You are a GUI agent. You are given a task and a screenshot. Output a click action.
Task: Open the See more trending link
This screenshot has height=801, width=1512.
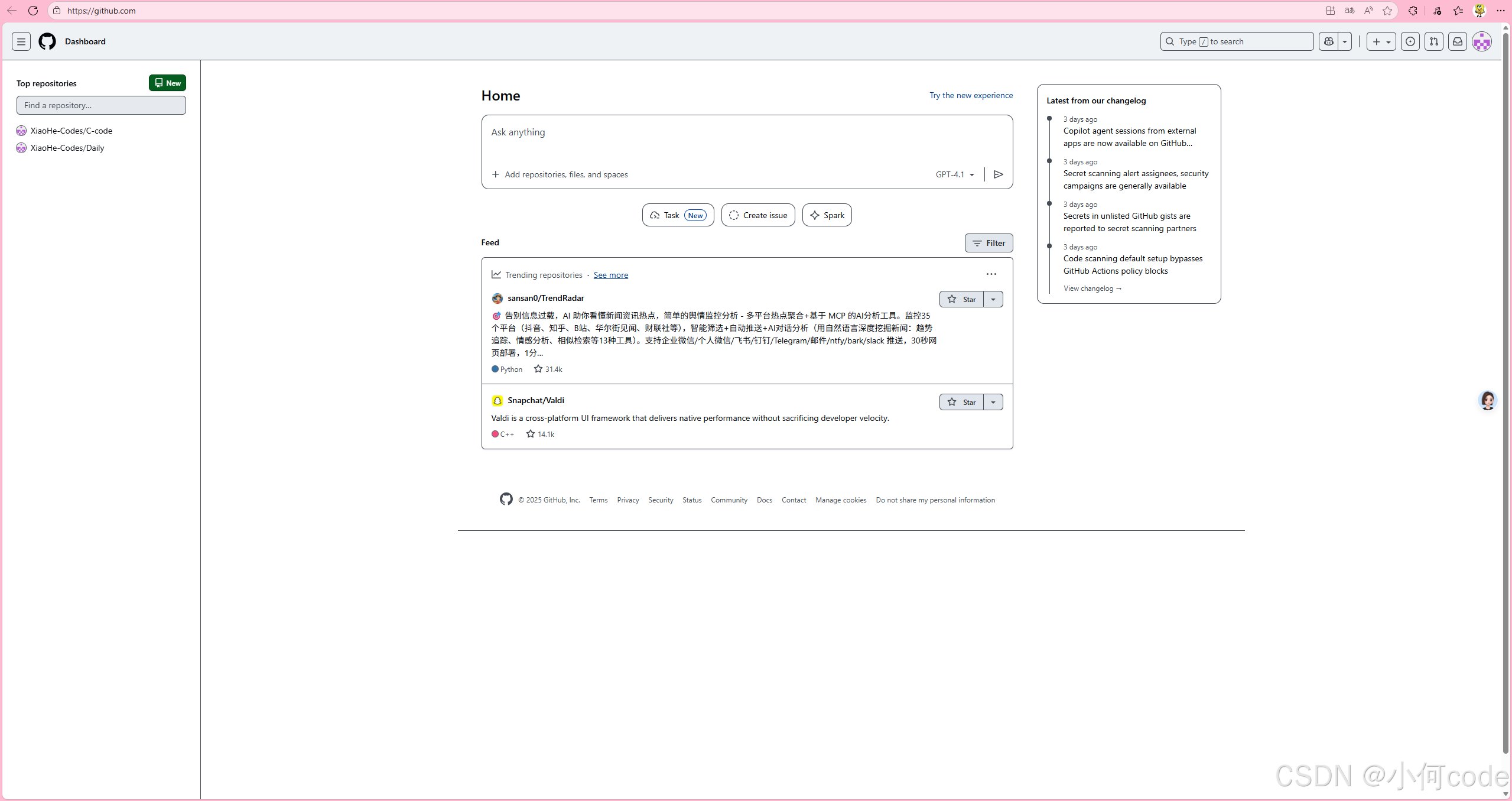tap(611, 275)
